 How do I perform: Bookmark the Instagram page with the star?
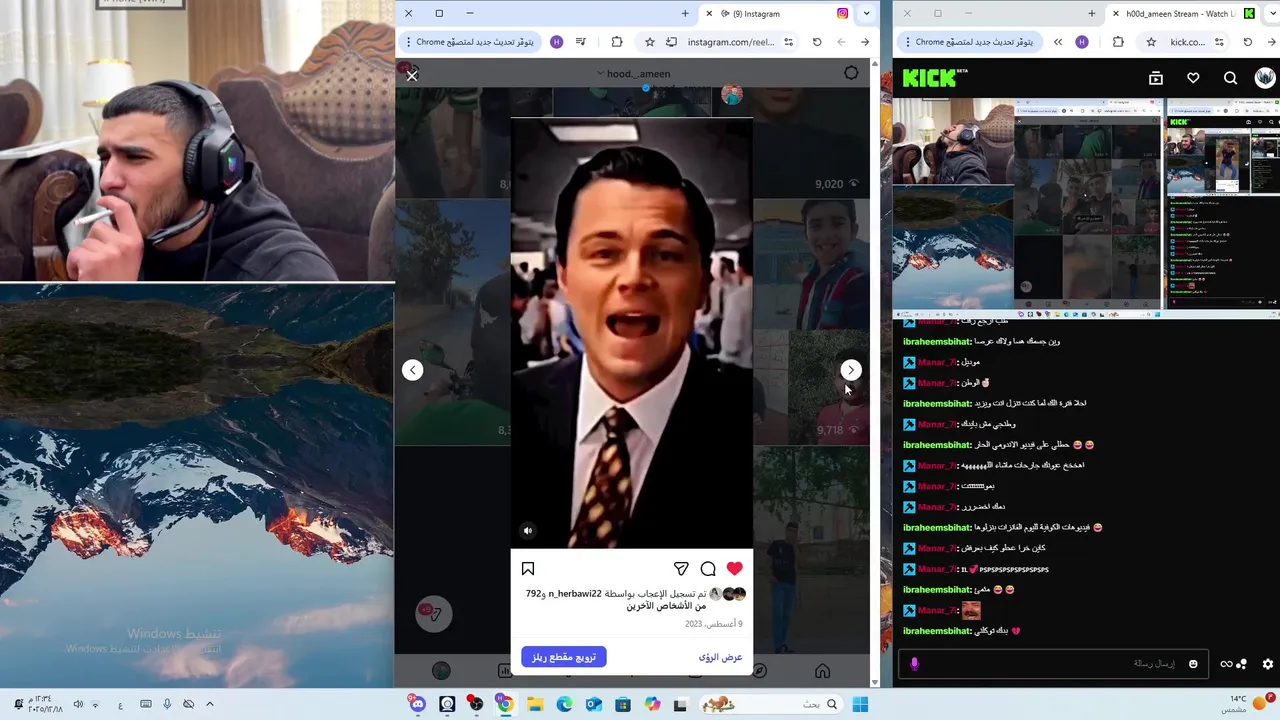(x=650, y=42)
